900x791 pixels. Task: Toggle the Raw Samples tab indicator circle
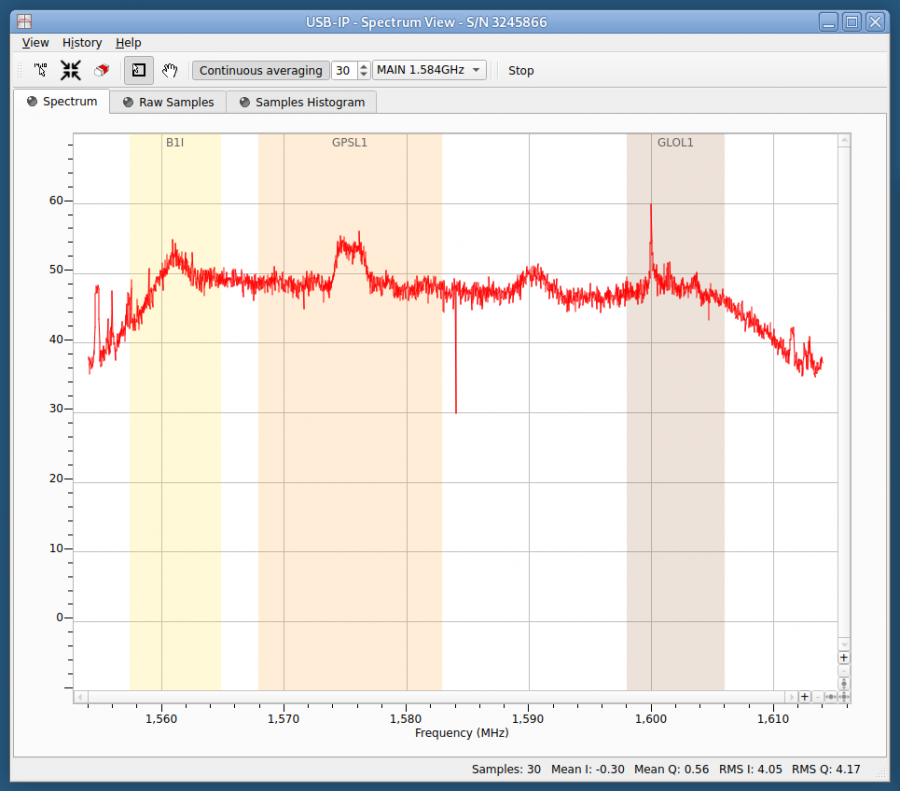coord(127,101)
